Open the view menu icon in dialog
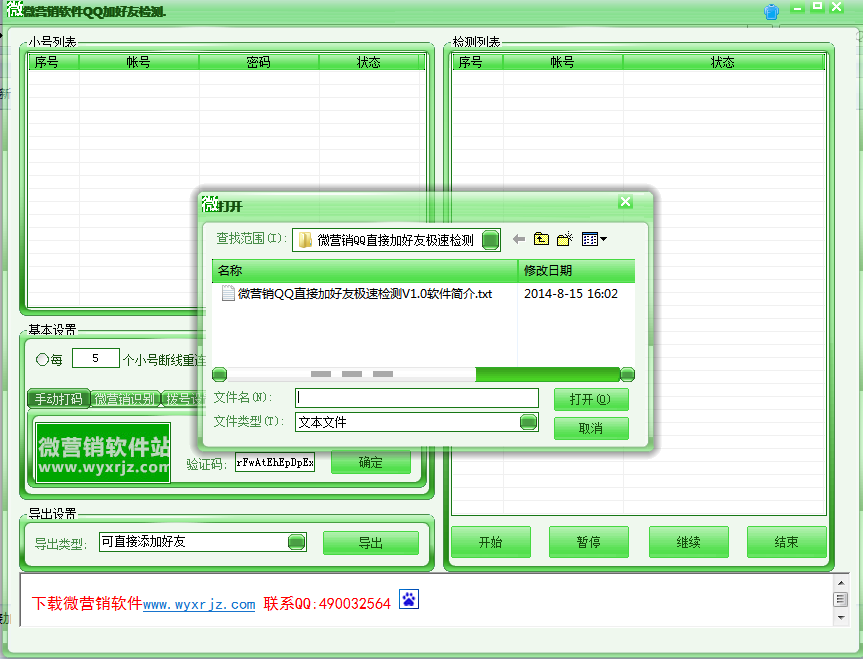863x659 pixels. (x=594, y=239)
